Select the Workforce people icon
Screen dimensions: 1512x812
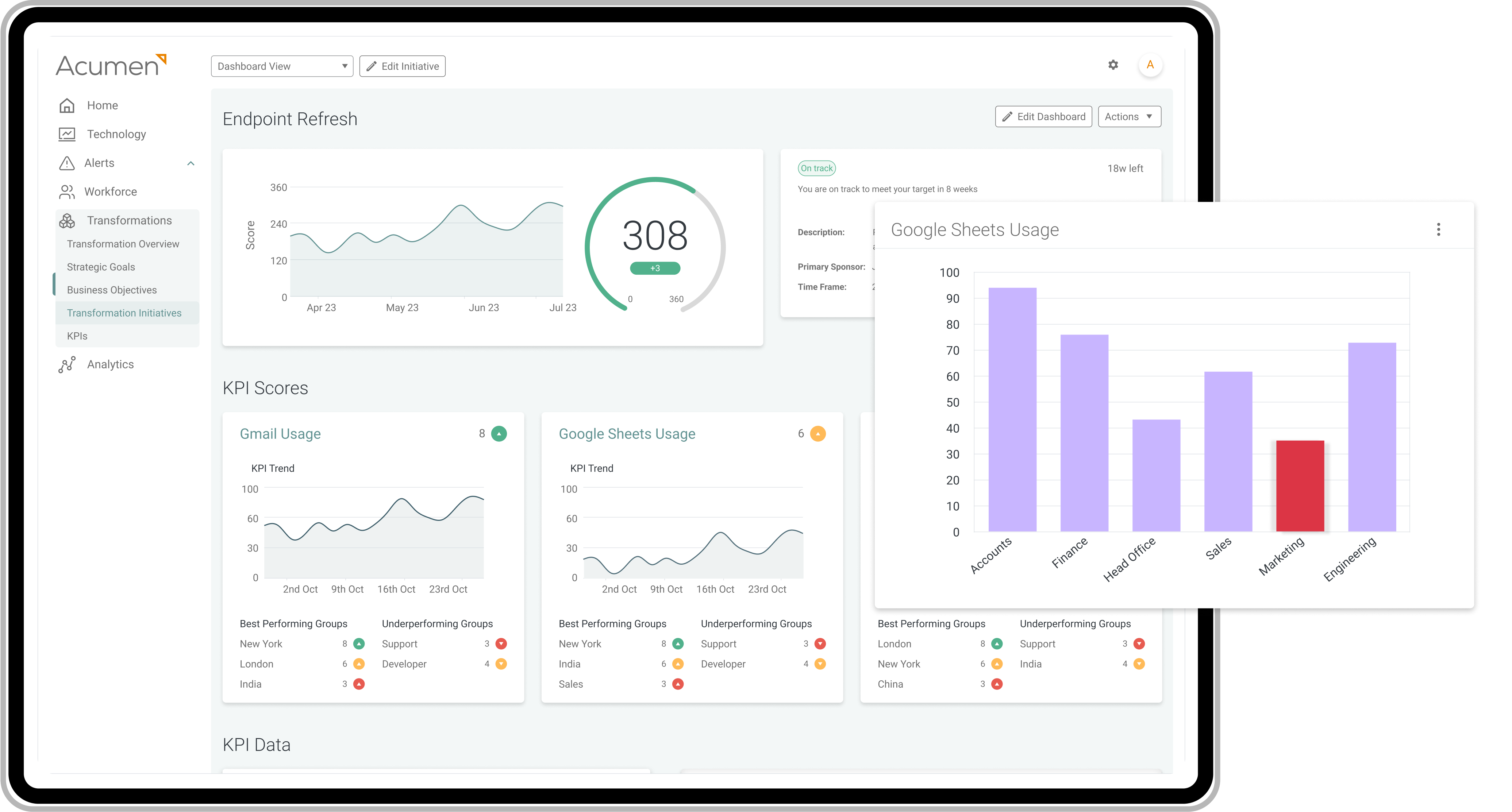coord(67,191)
